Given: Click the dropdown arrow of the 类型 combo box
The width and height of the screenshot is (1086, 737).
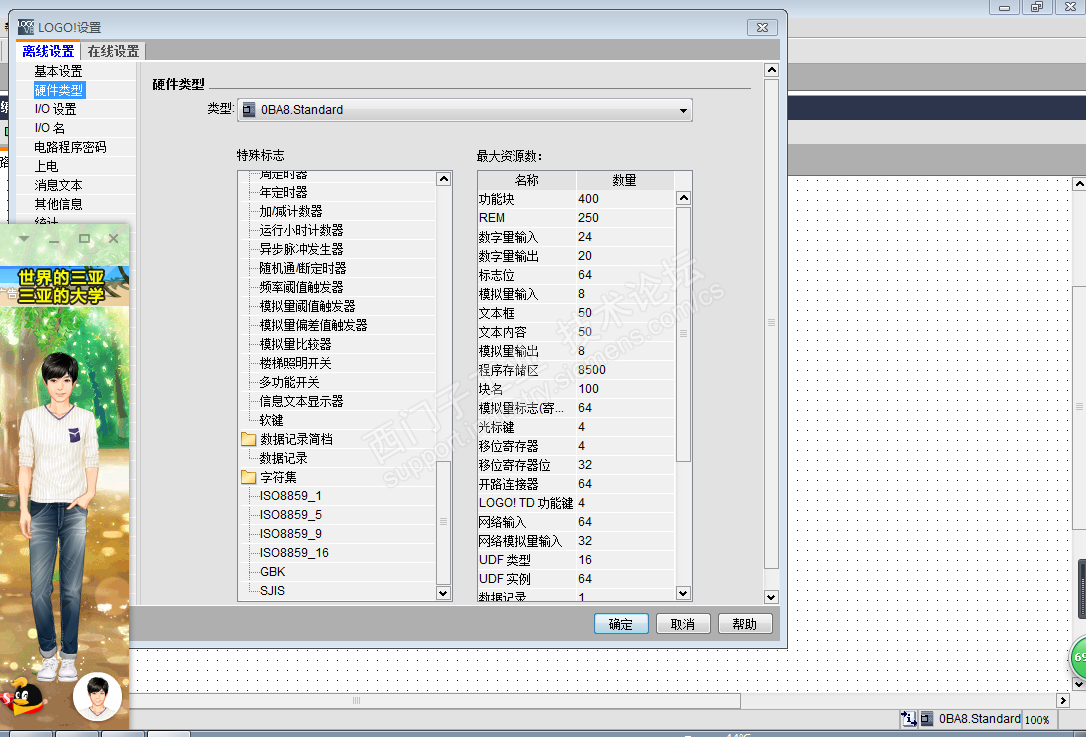Looking at the screenshot, I should tap(683, 111).
